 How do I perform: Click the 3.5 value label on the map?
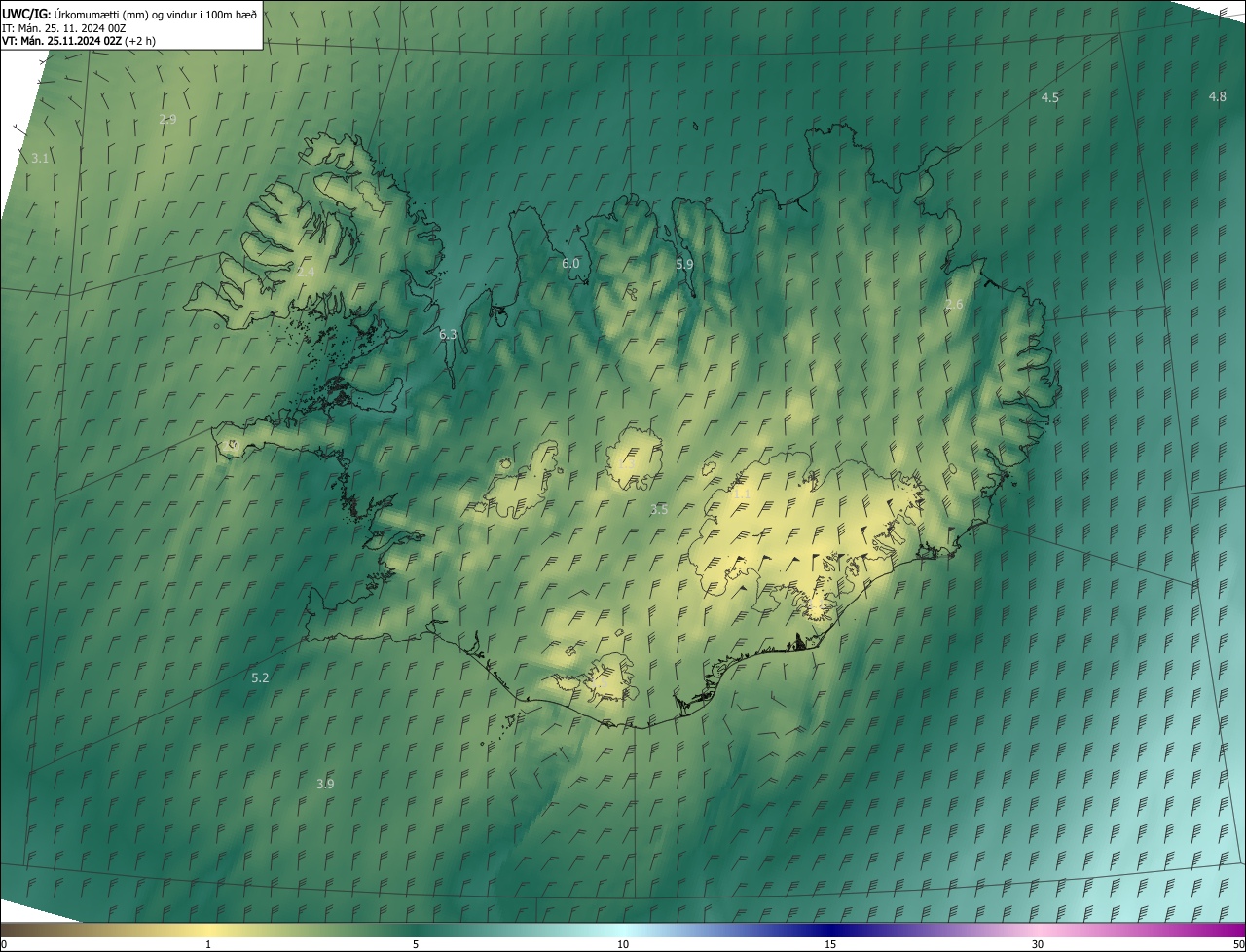click(x=659, y=509)
